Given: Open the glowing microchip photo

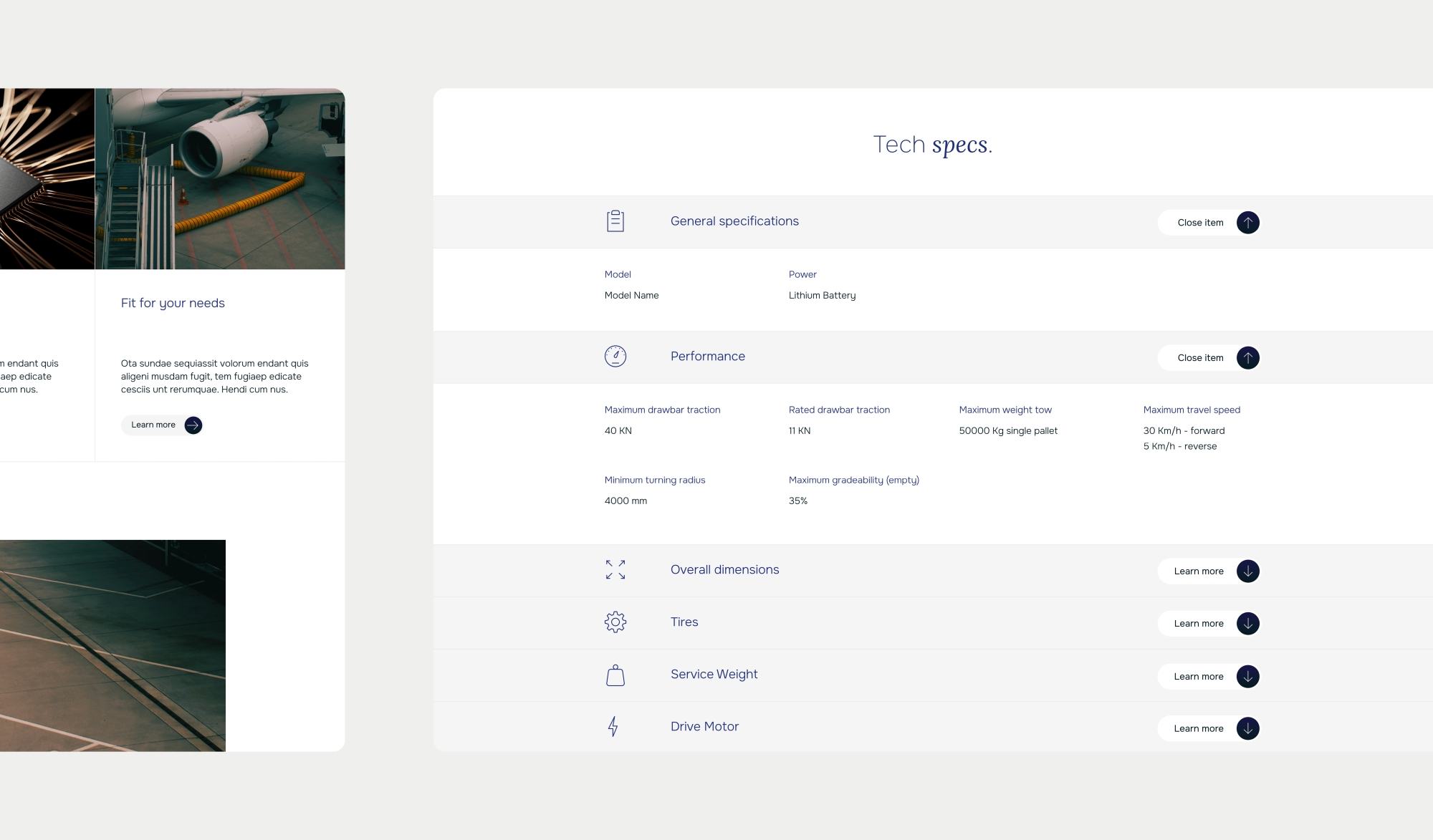Looking at the screenshot, I should [x=47, y=179].
